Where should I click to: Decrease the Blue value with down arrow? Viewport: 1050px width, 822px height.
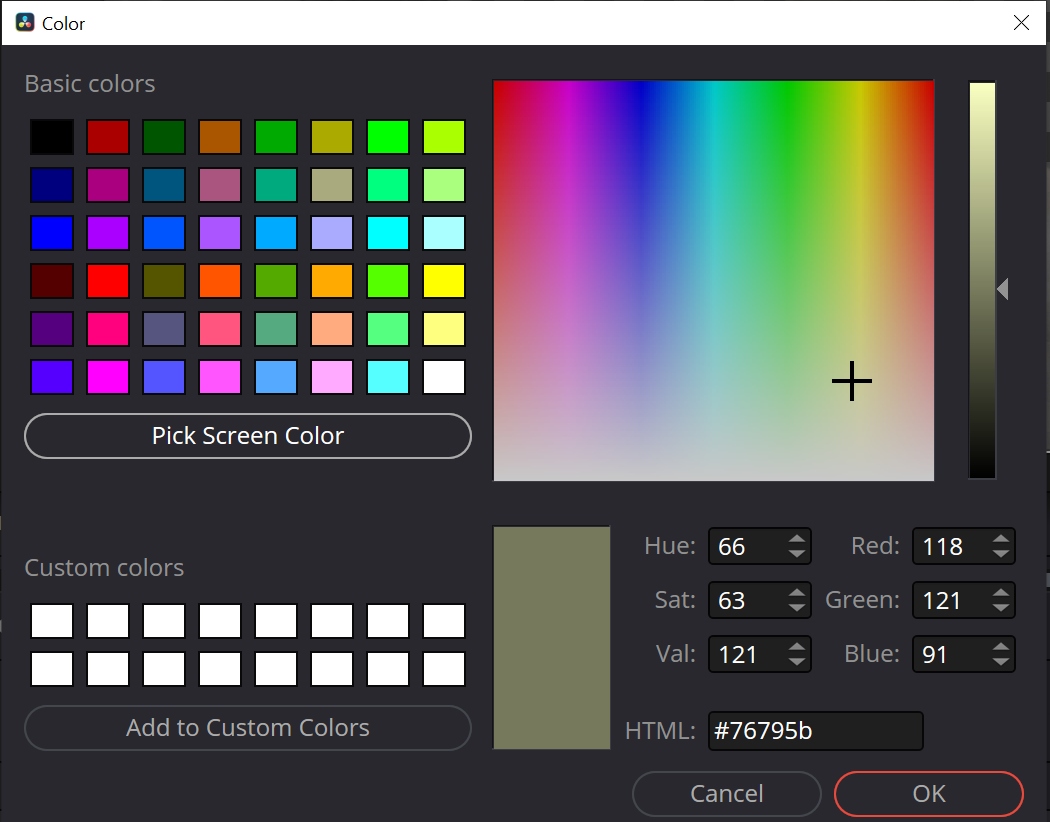point(1000,661)
